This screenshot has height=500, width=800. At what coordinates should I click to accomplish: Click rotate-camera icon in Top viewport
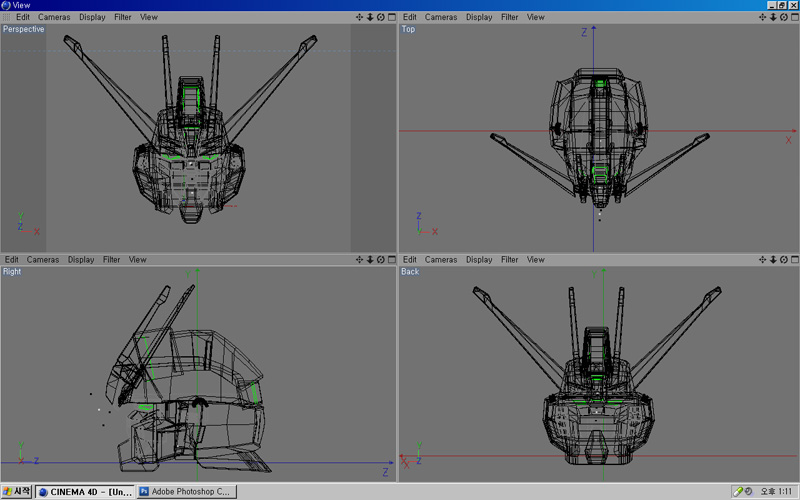pyautogui.click(x=784, y=17)
